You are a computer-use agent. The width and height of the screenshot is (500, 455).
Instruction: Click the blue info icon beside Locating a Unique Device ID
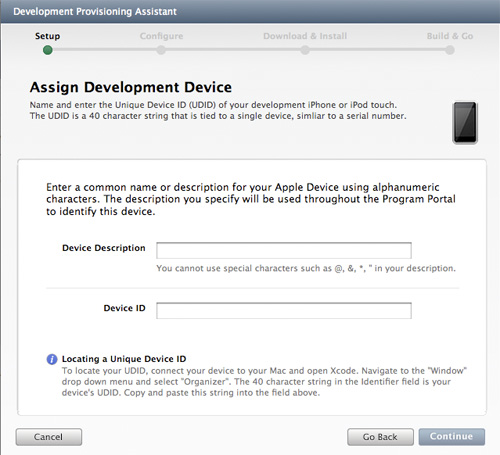click(x=52, y=359)
